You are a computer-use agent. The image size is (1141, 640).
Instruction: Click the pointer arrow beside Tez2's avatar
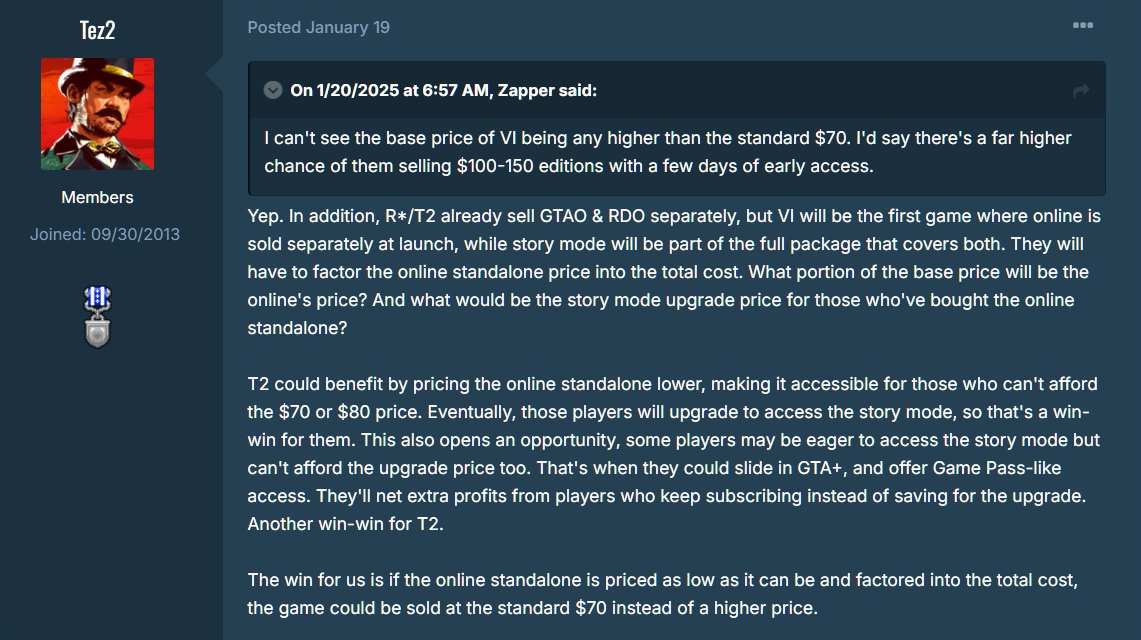[215, 74]
